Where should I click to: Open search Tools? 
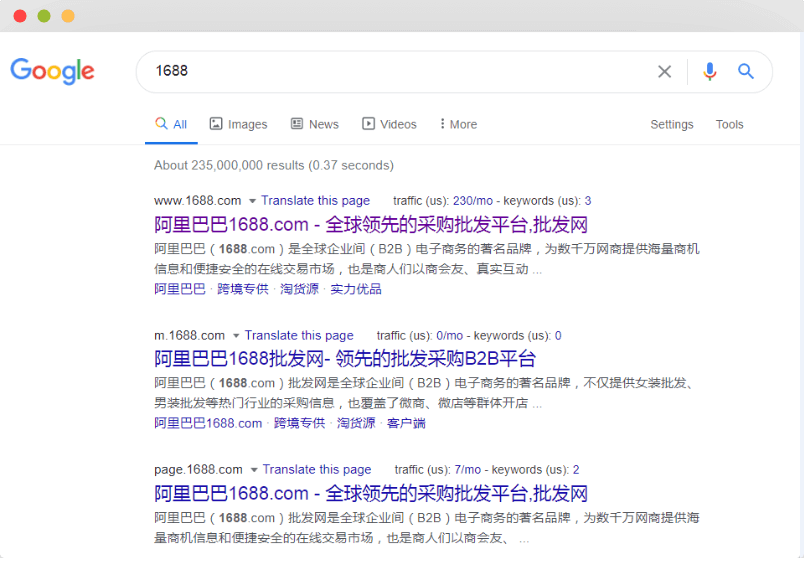pyautogui.click(x=729, y=124)
